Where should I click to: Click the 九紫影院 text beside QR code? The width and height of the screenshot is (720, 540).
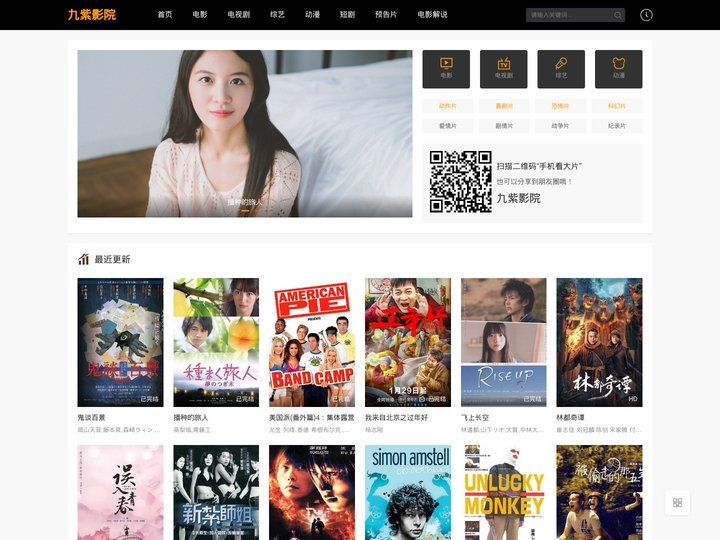(518, 198)
